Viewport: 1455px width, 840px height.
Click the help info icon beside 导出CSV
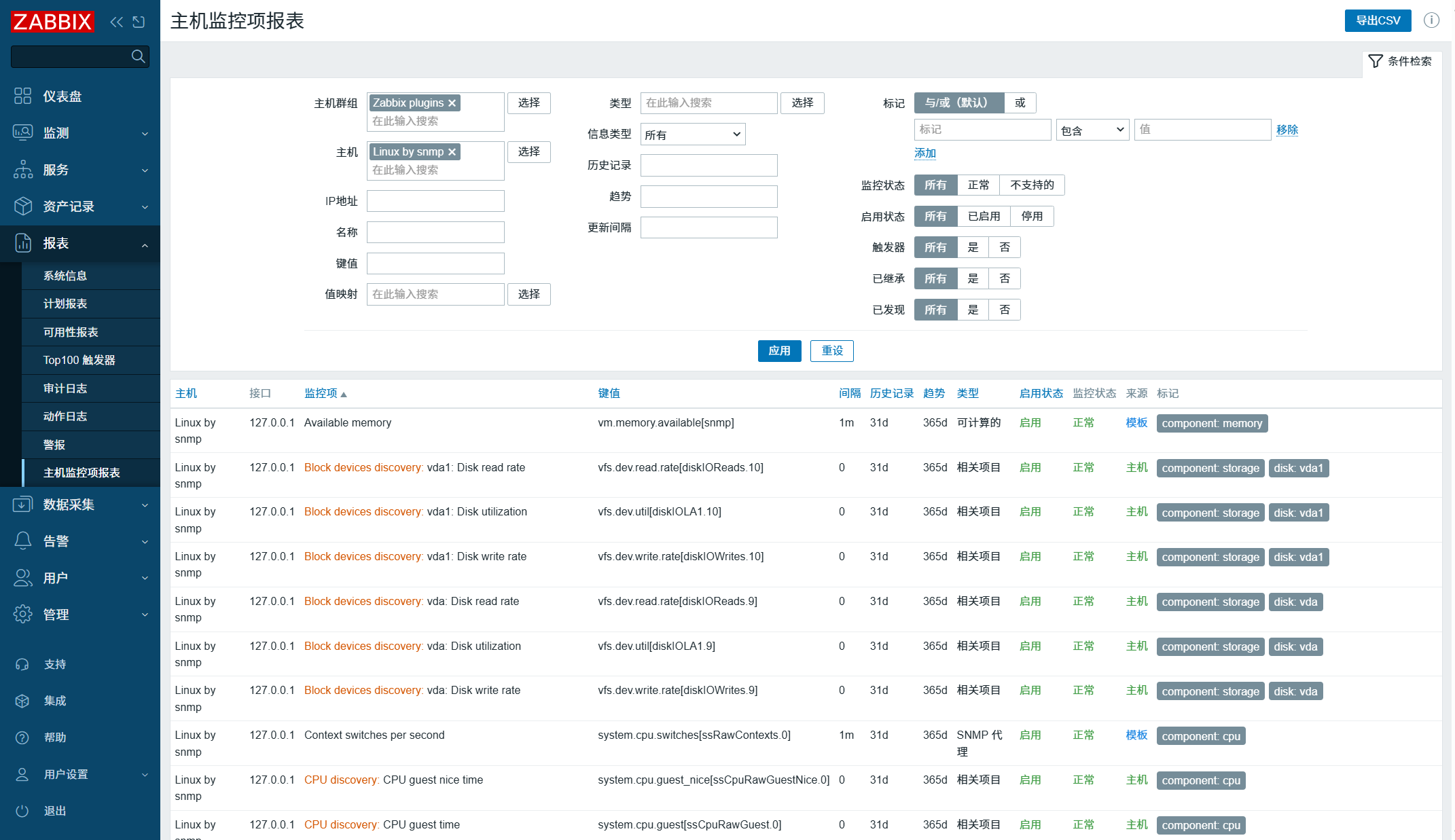[x=1431, y=20]
